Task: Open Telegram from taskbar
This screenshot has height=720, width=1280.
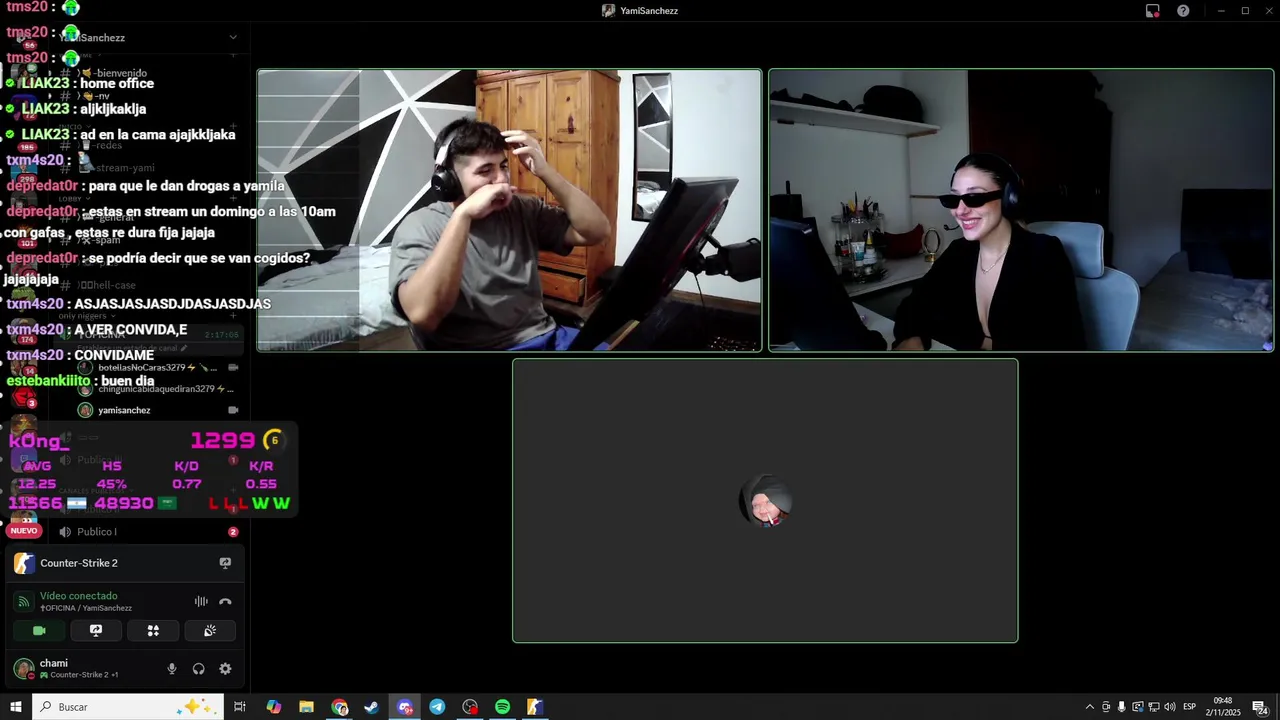Action: (x=437, y=707)
